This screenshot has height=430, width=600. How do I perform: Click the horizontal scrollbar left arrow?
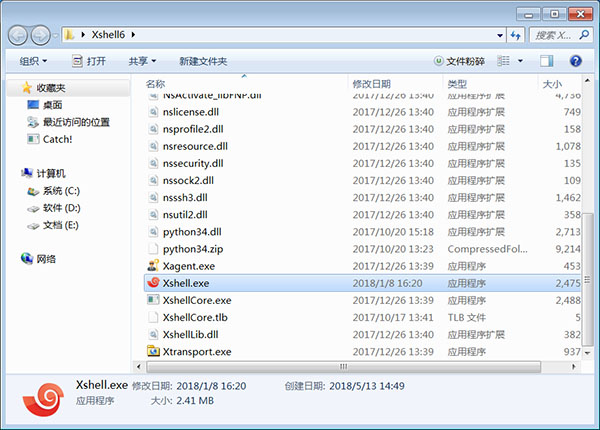coord(139,366)
